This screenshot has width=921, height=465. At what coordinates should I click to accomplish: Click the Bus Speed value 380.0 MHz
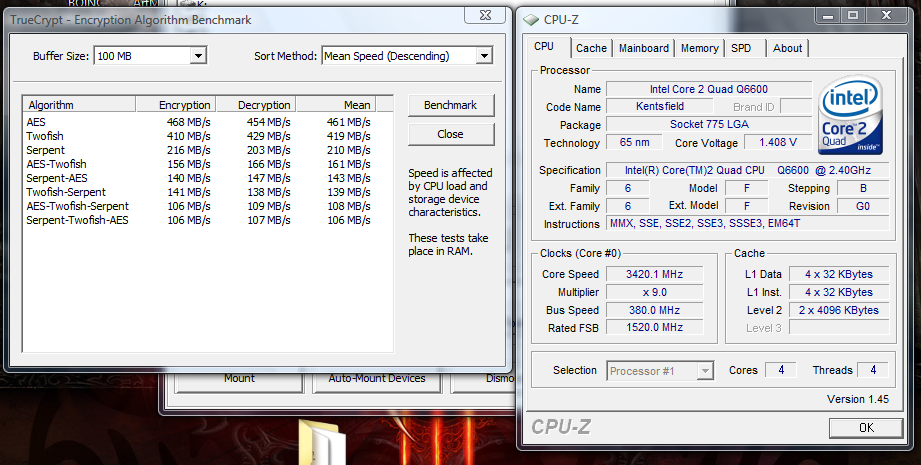click(654, 310)
